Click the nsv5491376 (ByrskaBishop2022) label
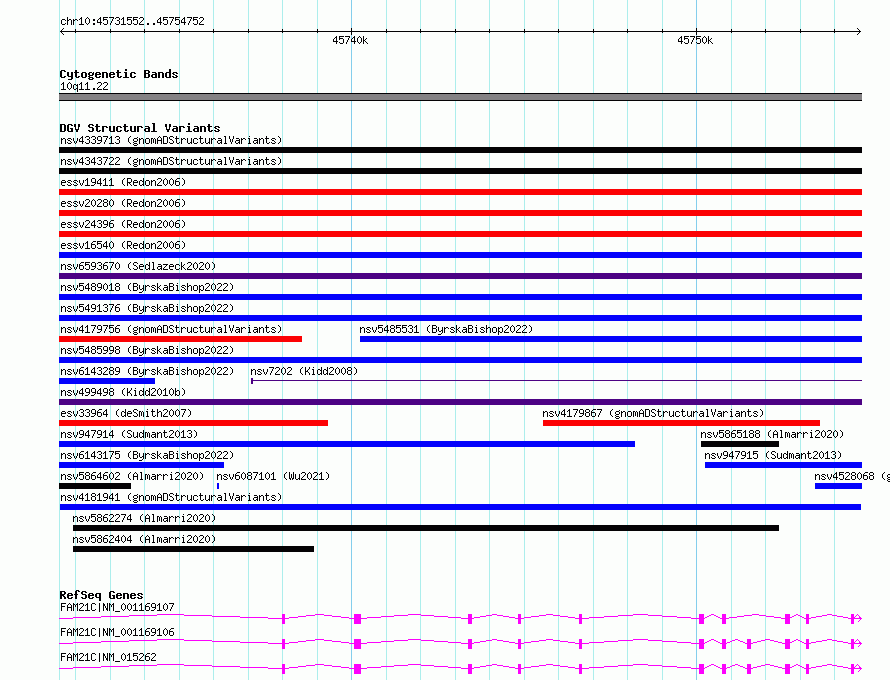Viewport: 890px width, 680px height. click(x=147, y=308)
